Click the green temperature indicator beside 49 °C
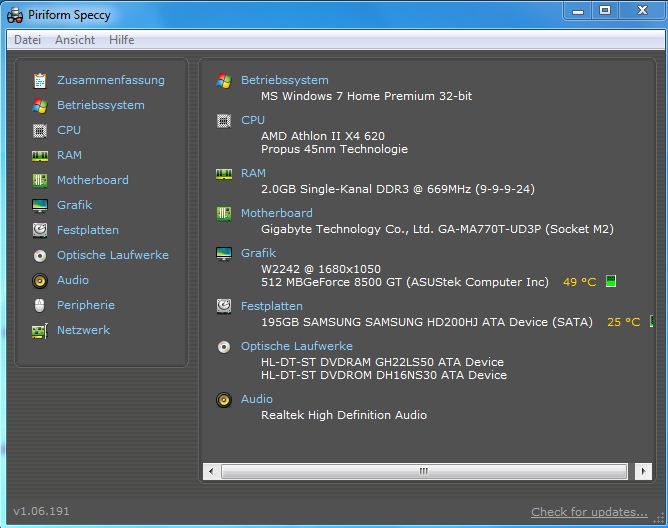This screenshot has height=528, width=668. [611, 281]
